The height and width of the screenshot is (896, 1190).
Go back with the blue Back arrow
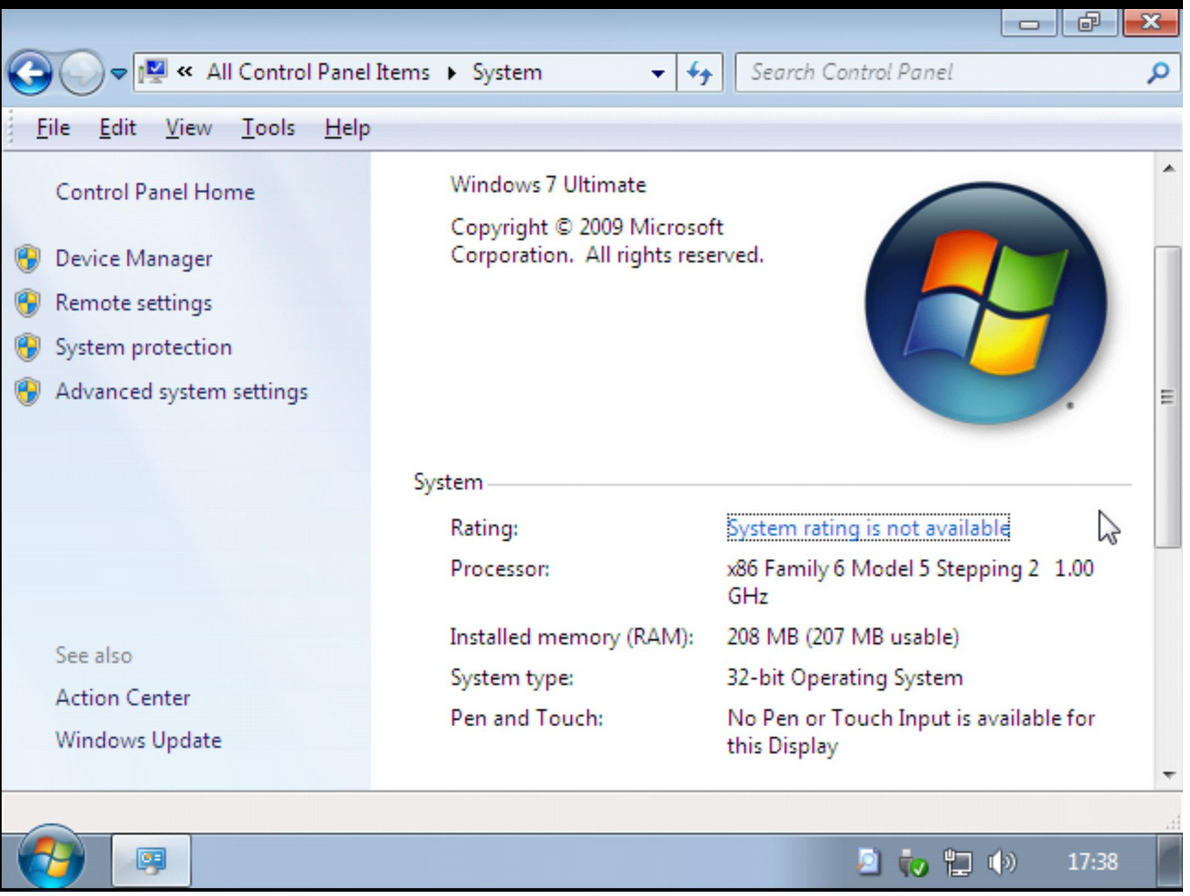(30, 74)
